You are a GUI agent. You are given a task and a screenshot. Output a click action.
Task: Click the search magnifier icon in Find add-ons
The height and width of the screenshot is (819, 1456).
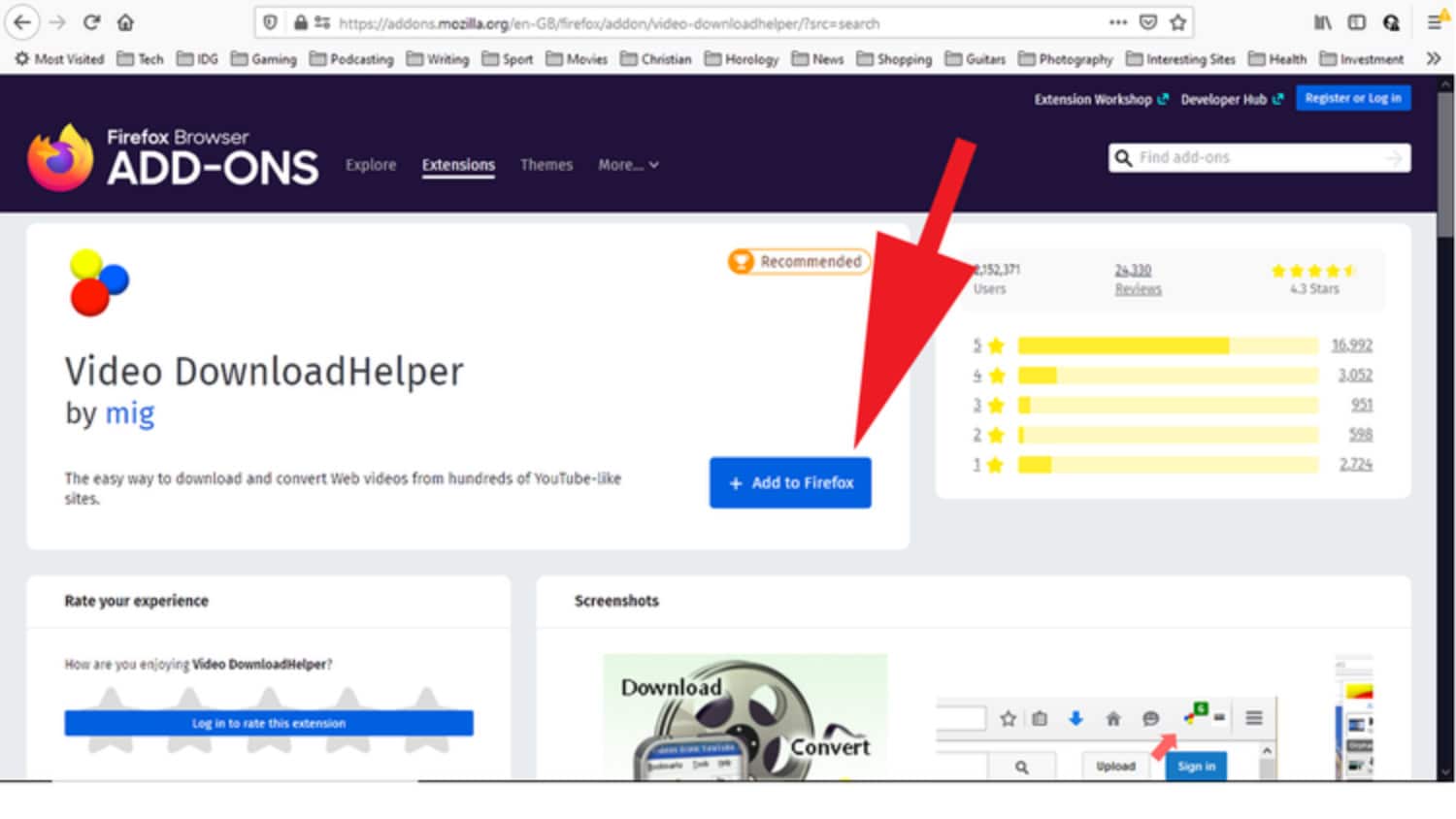point(1124,158)
